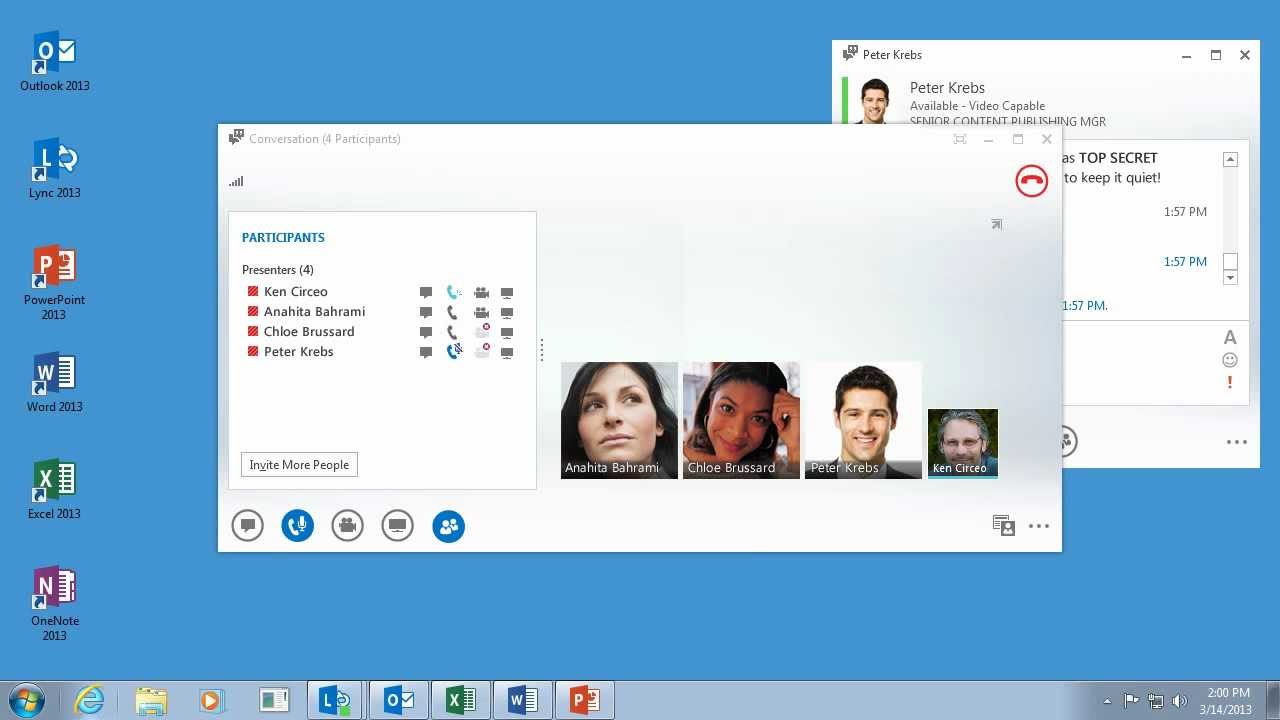This screenshot has height=720, width=1280.
Task: Open more options ellipsis in Conversation window
Action: [x=1039, y=526]
